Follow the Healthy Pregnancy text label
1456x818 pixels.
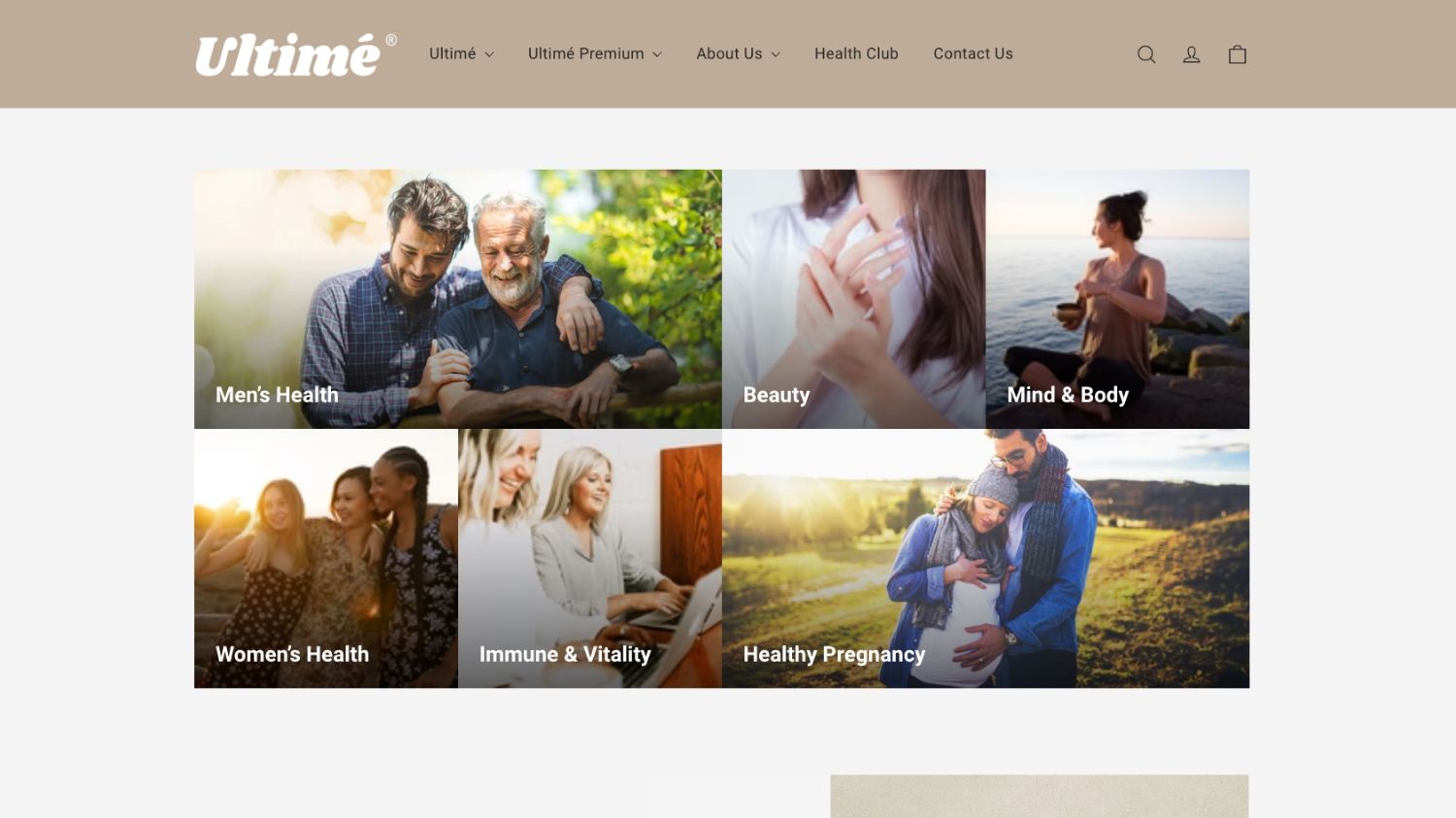coord(834,655)
